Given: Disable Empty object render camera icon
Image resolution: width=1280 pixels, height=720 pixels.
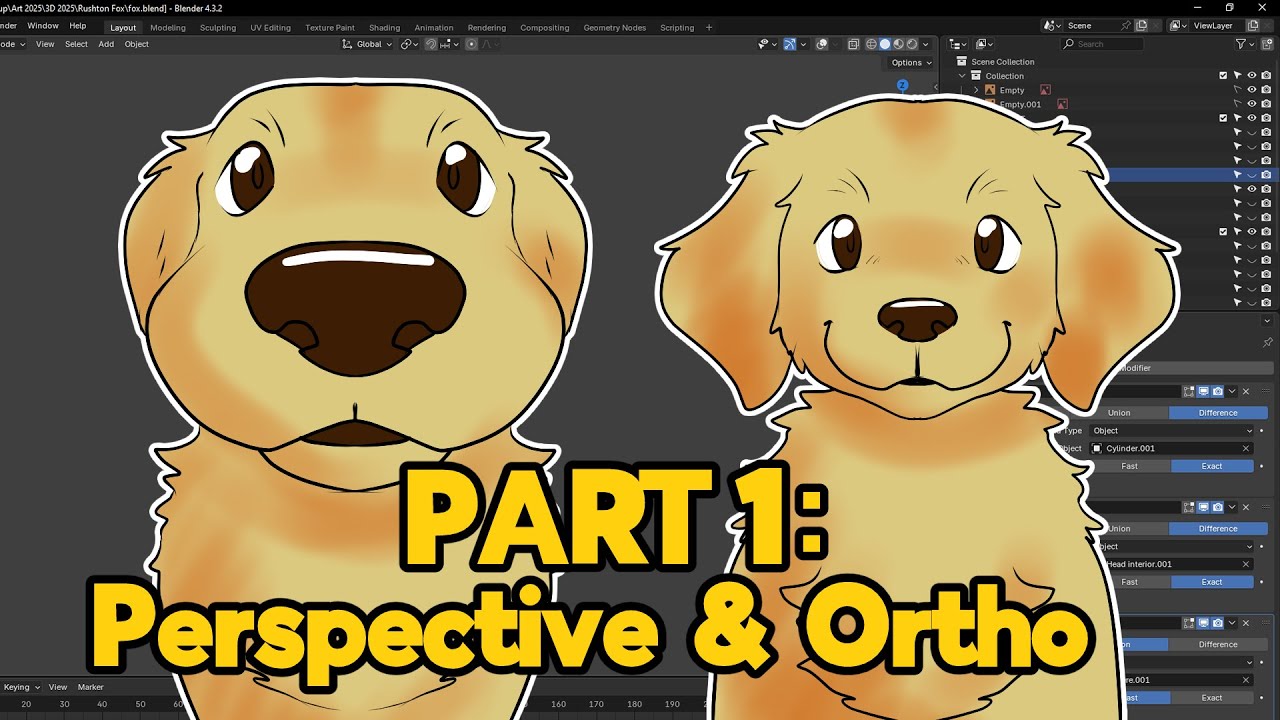Looking at the screenshot, I should (x=1266, y=90).
